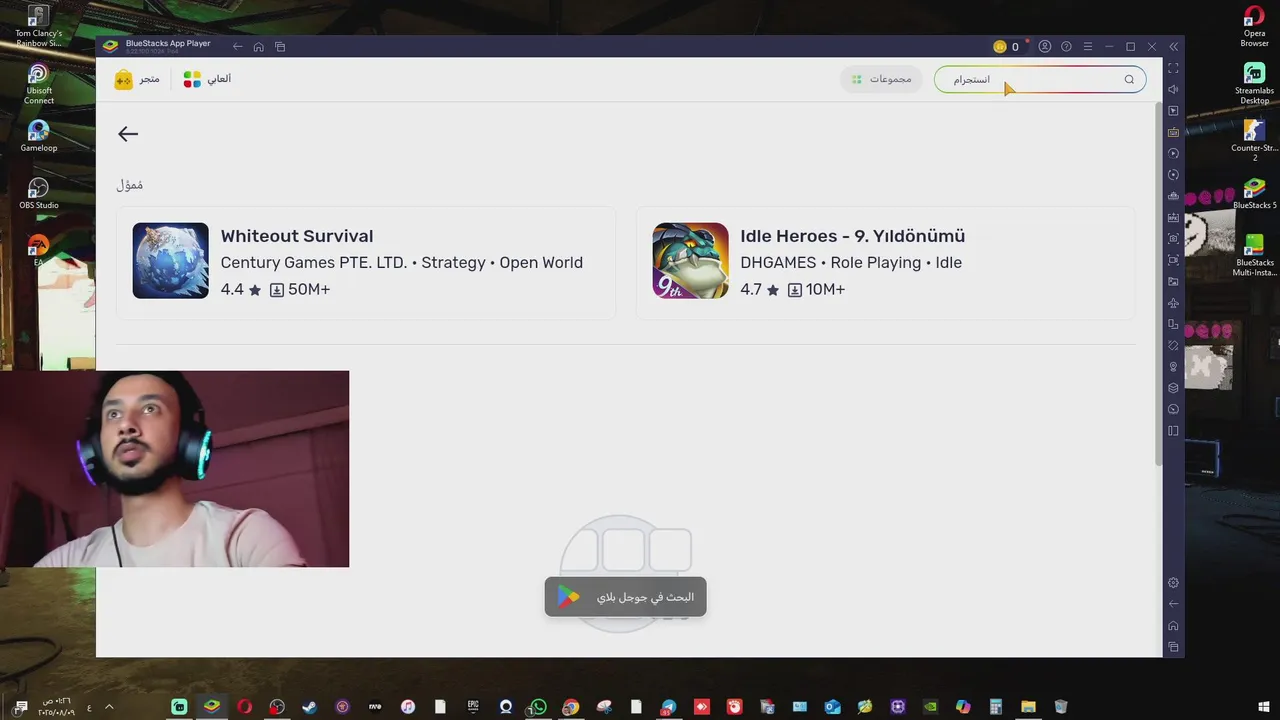Screen dimensions: 1280x720
Task: Open BlueStacks Multi-Instance desktop shortcut
Action: pos(1254,256)
